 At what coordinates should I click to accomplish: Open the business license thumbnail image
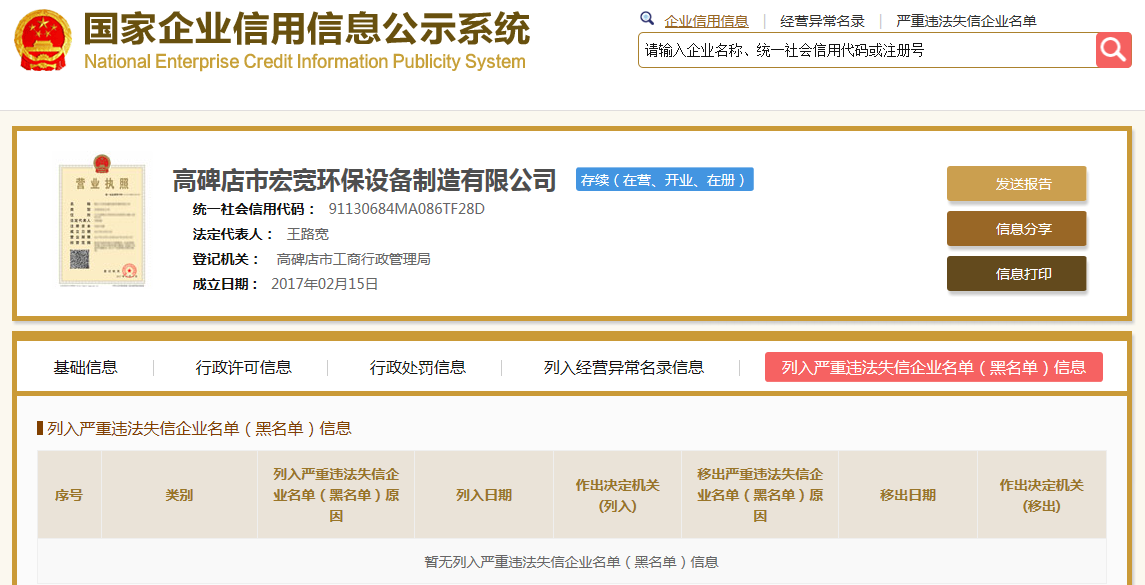pyautogui.click(x=102, y=219)
